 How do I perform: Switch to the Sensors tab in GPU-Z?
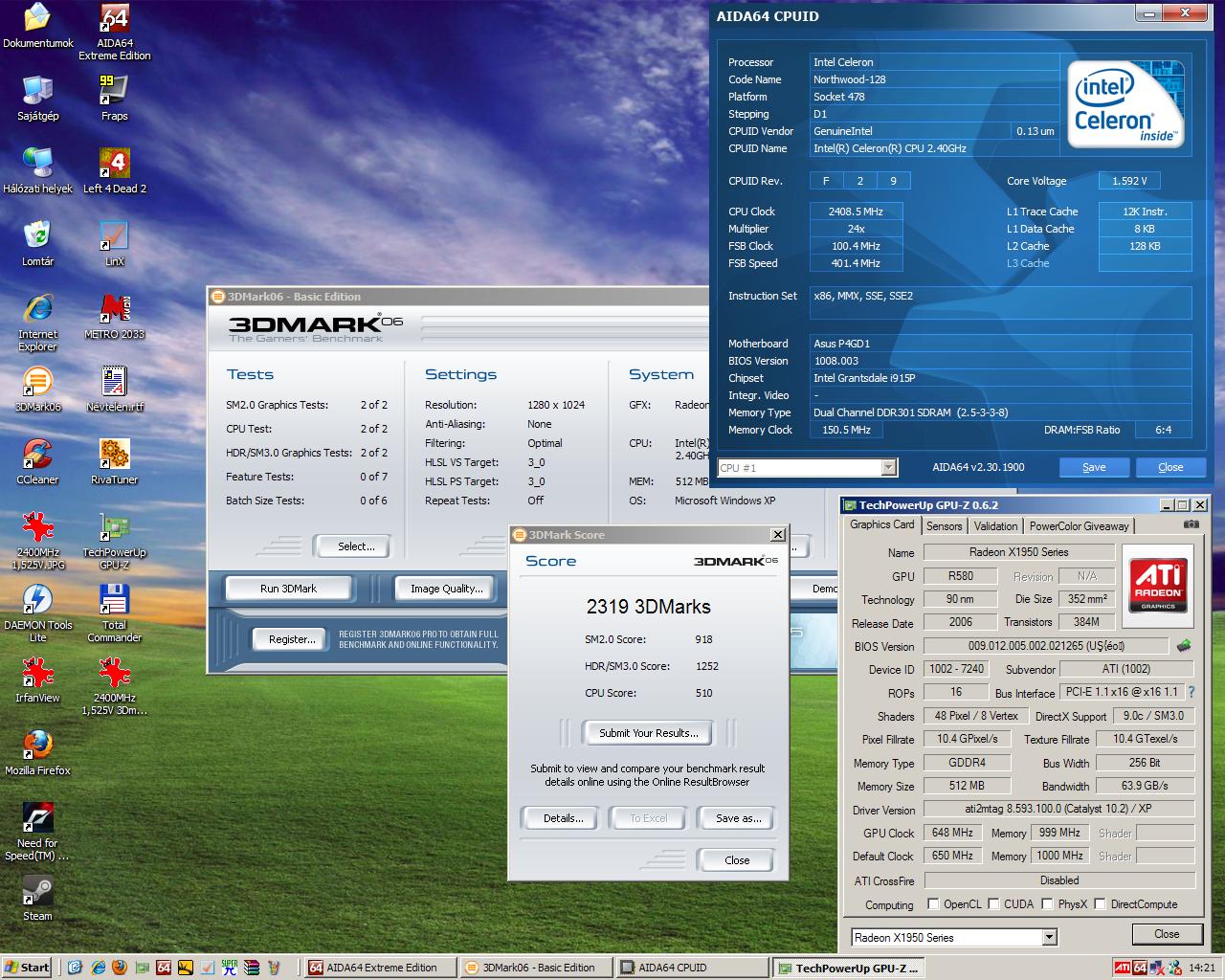tap(944, 526)
